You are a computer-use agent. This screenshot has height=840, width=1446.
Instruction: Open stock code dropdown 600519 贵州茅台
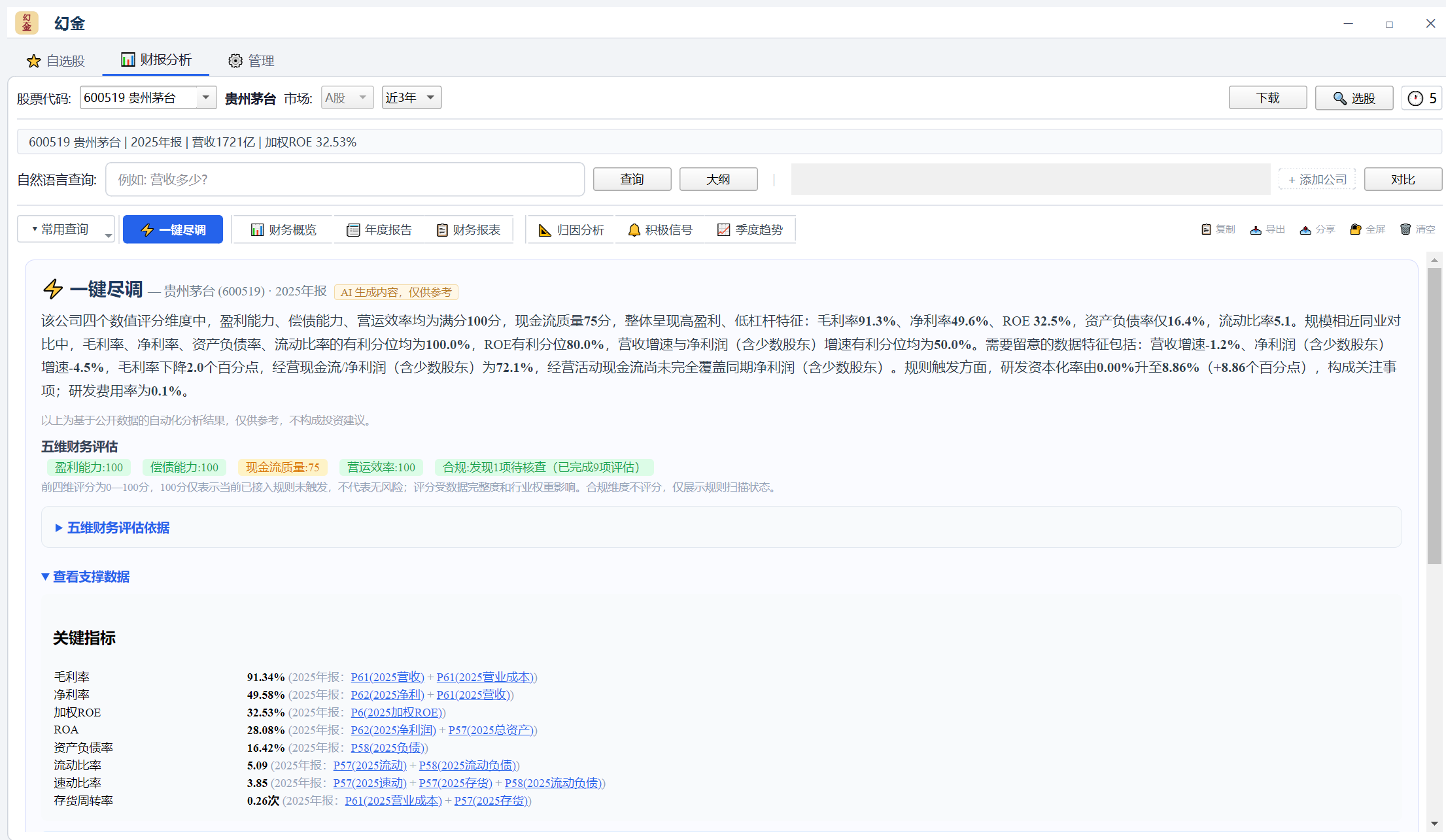(148, 98)
